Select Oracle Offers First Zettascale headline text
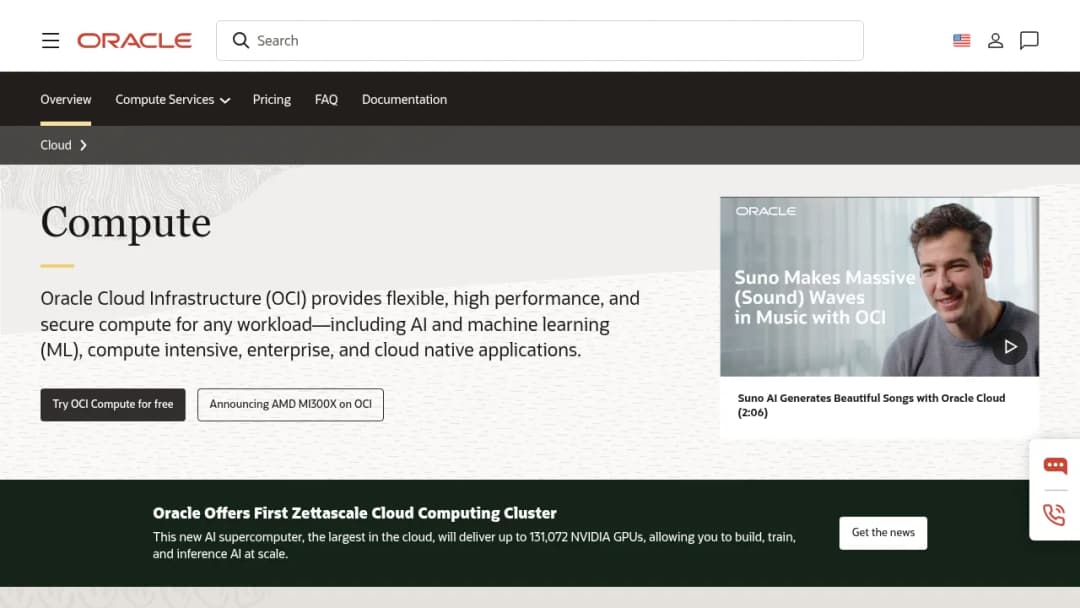 [354, 513]
